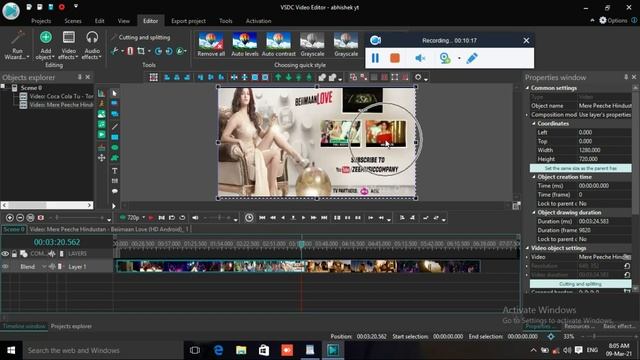The width and height of the screenshot is (640, 360).
Task: Zoom out the timeline with minus icon
Action: [20, 218]
